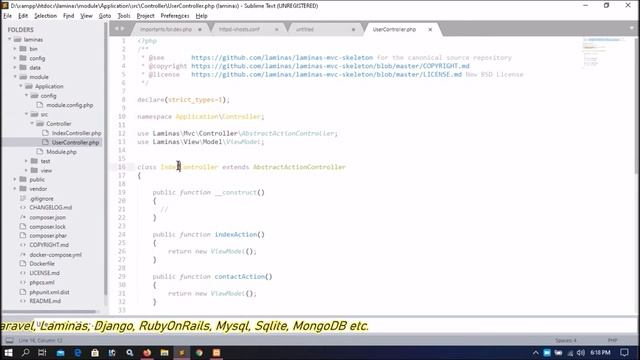Change syntax via PHP status label
The height and width of the screenshot is (360, 640).
(x=612, y=340)
